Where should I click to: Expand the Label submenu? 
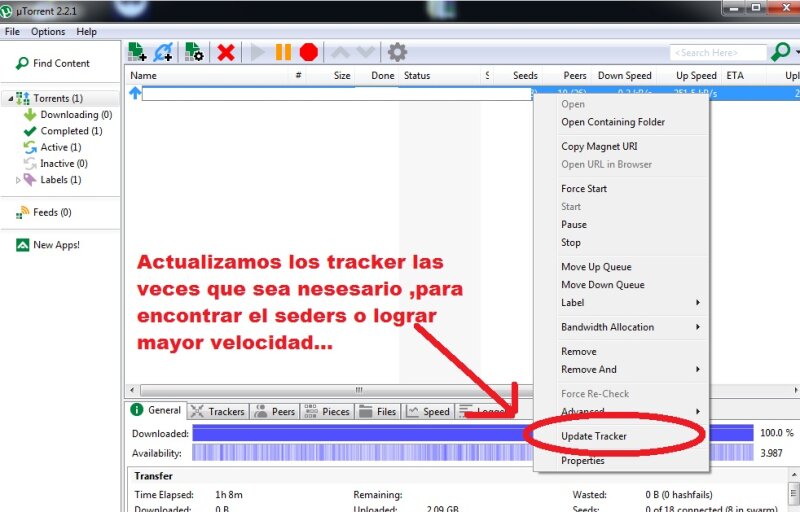(630, 302)
